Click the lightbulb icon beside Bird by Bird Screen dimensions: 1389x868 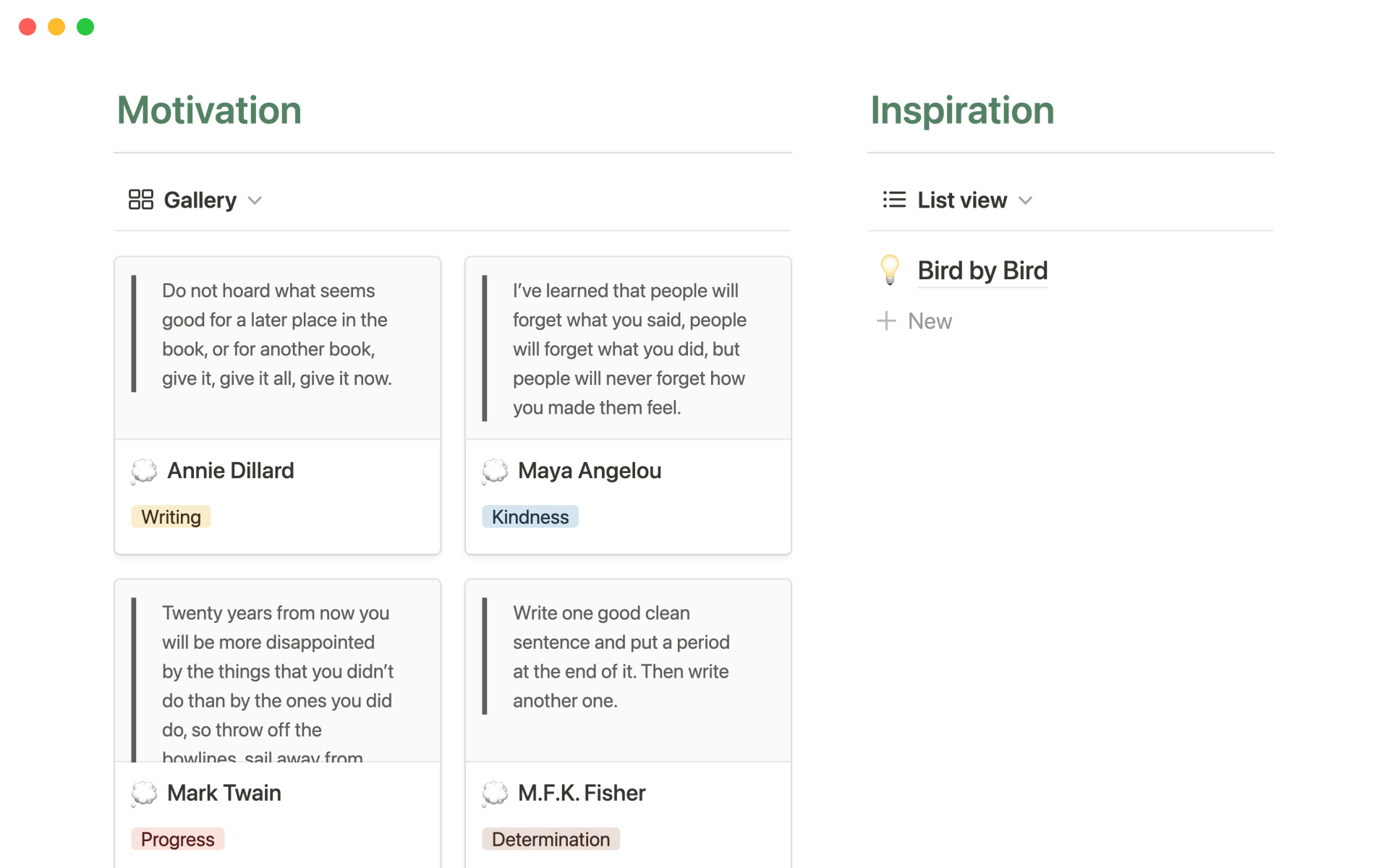(890, 270)
